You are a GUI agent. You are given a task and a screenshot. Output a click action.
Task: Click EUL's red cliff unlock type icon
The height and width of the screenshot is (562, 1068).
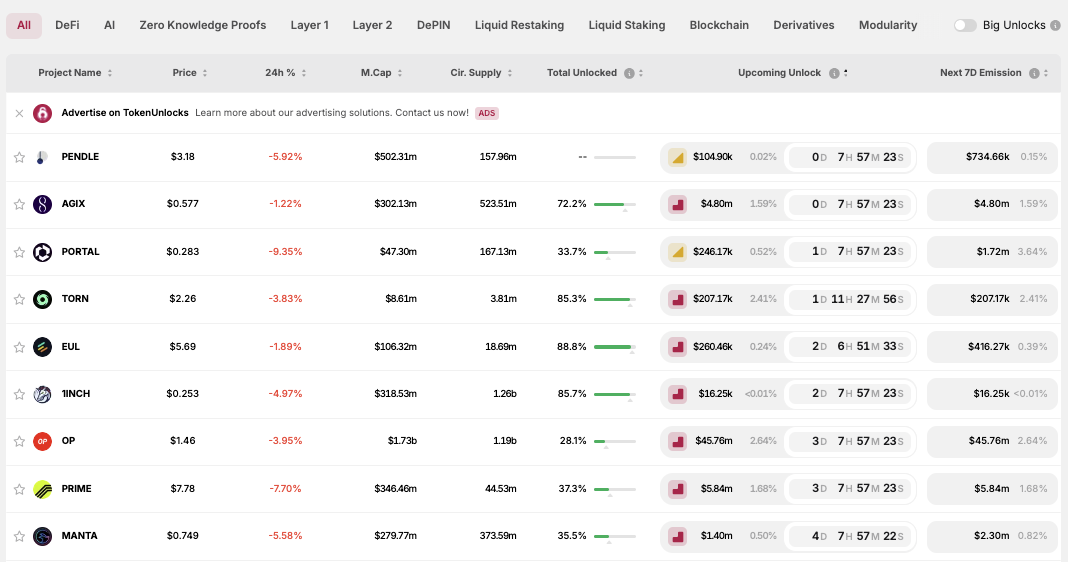tap(677, 347)
